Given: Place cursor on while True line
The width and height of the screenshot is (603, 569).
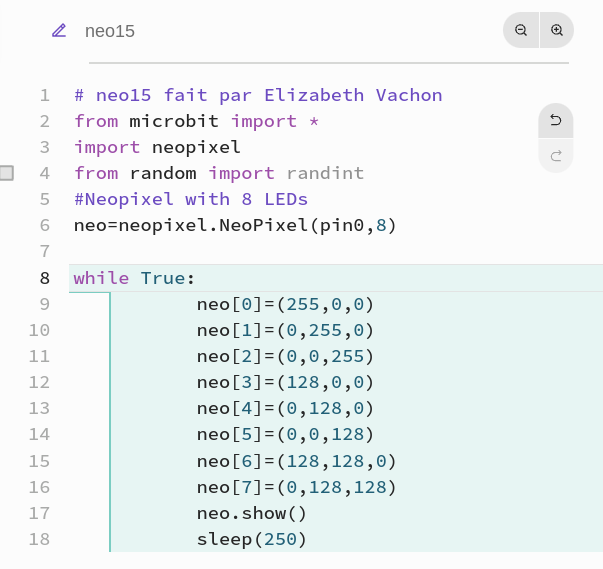Looking at the screenshot, I should [134, 278].
